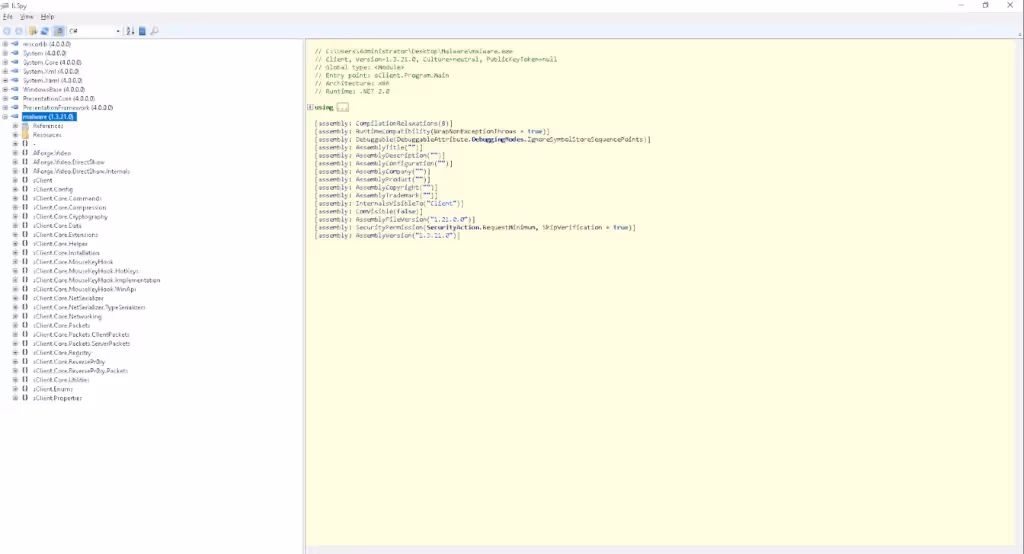Click the AForge.Video namespace braces icon

tap(25, 153)
